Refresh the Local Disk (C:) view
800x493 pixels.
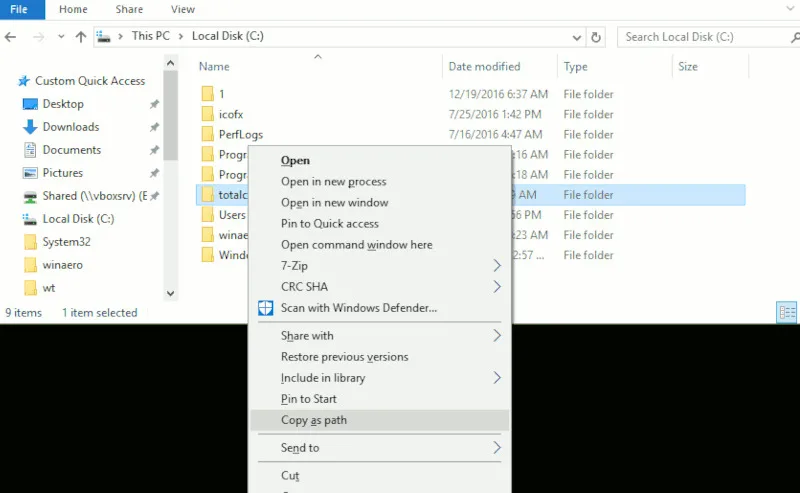595,37
